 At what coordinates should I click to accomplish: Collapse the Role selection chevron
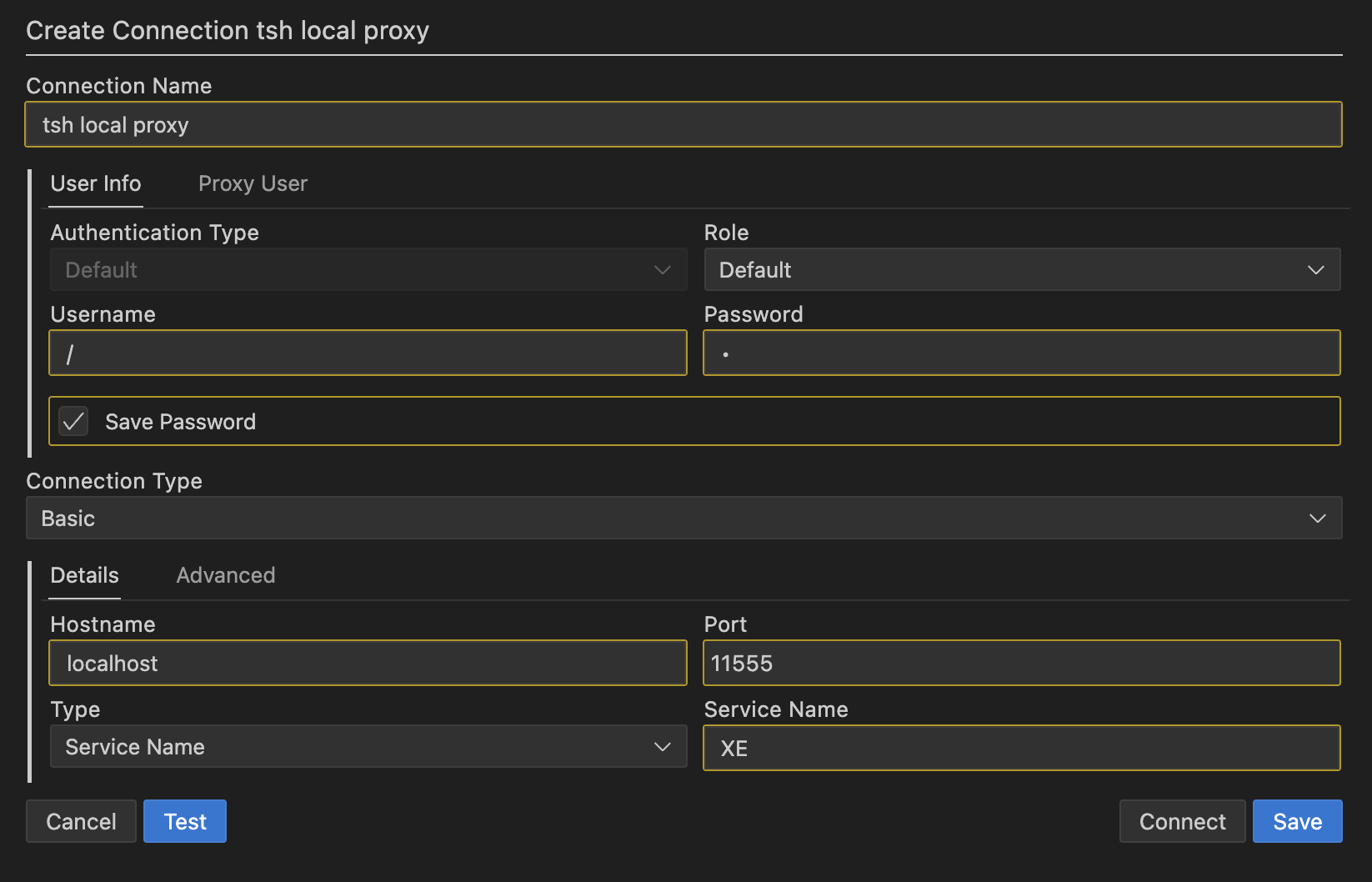tap(1315, 269)
